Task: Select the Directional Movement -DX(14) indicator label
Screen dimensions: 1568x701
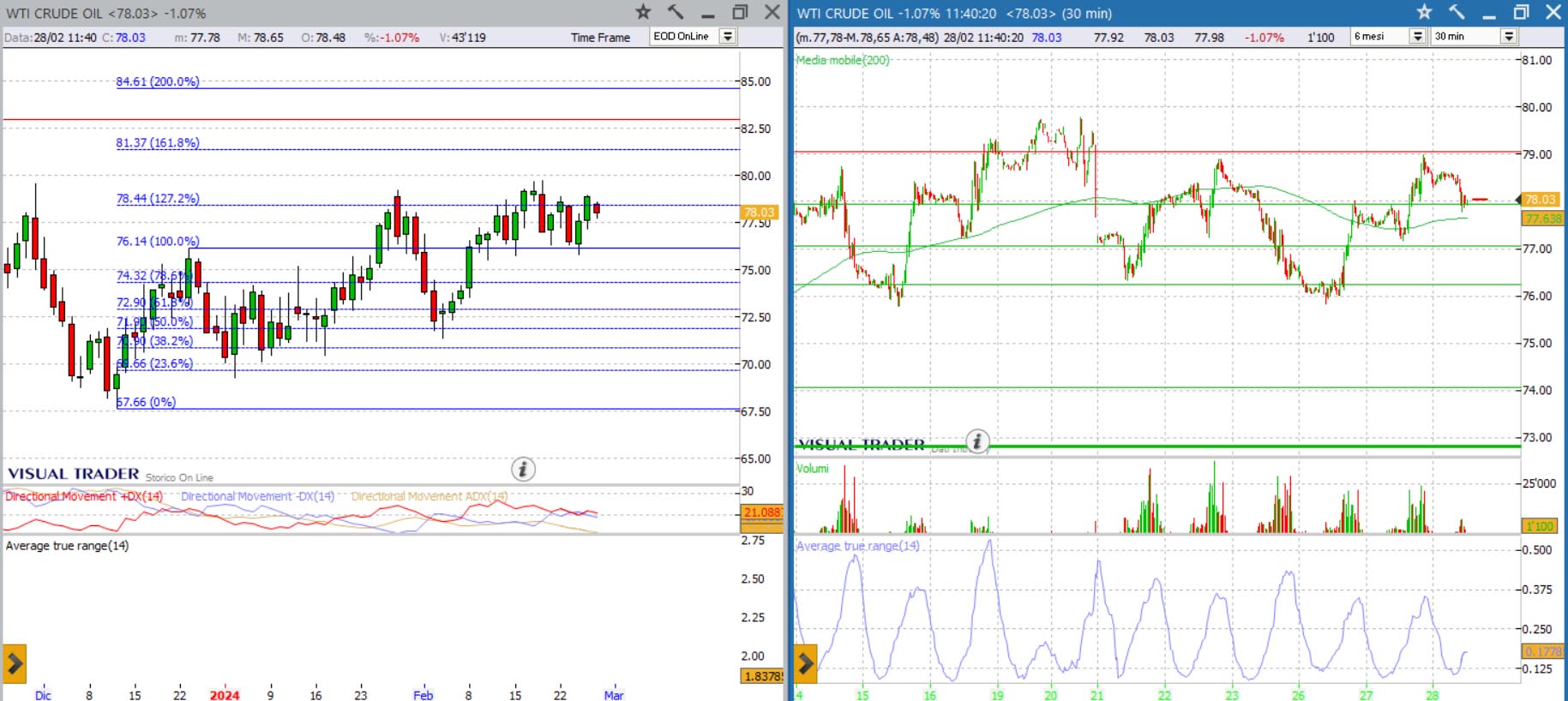Action: 257,496
